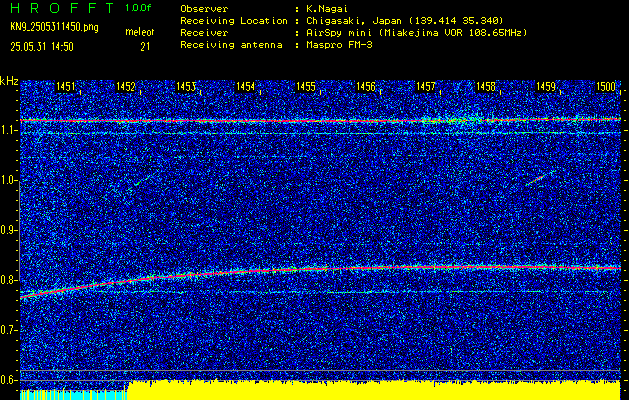Image resolution: width=629 pixels, height=400 pixels.
Task: Click the meteor label text
Action: 140,32
